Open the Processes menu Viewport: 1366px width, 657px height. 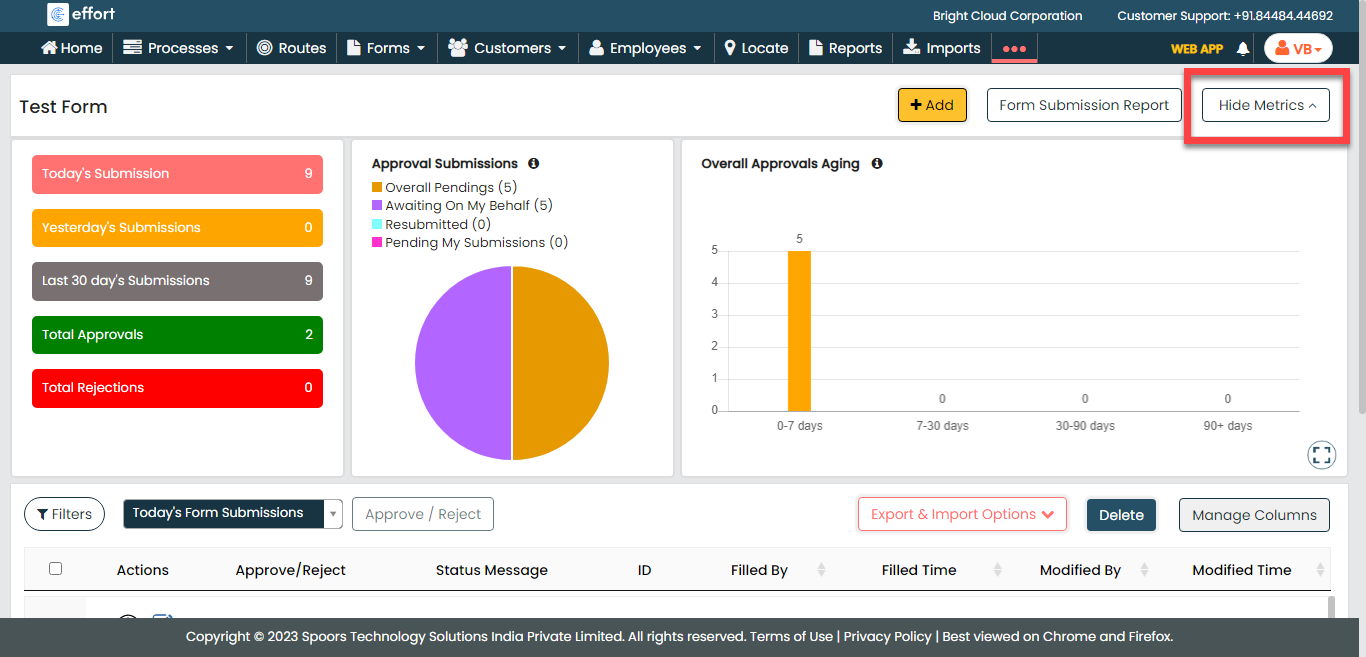pyautogui.click(x=178, y=48)
